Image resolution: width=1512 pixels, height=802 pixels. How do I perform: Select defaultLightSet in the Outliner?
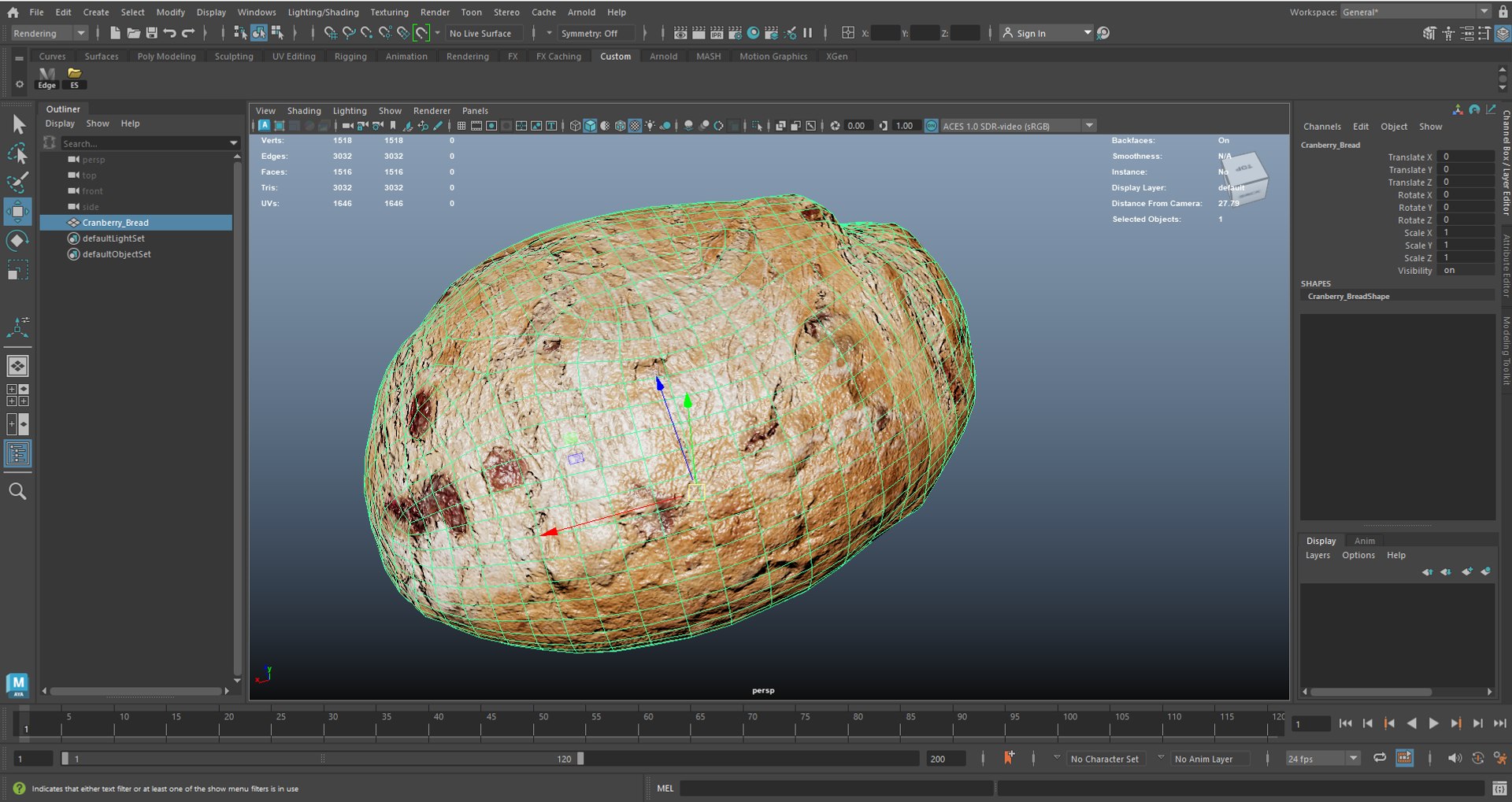coord(113,238)
